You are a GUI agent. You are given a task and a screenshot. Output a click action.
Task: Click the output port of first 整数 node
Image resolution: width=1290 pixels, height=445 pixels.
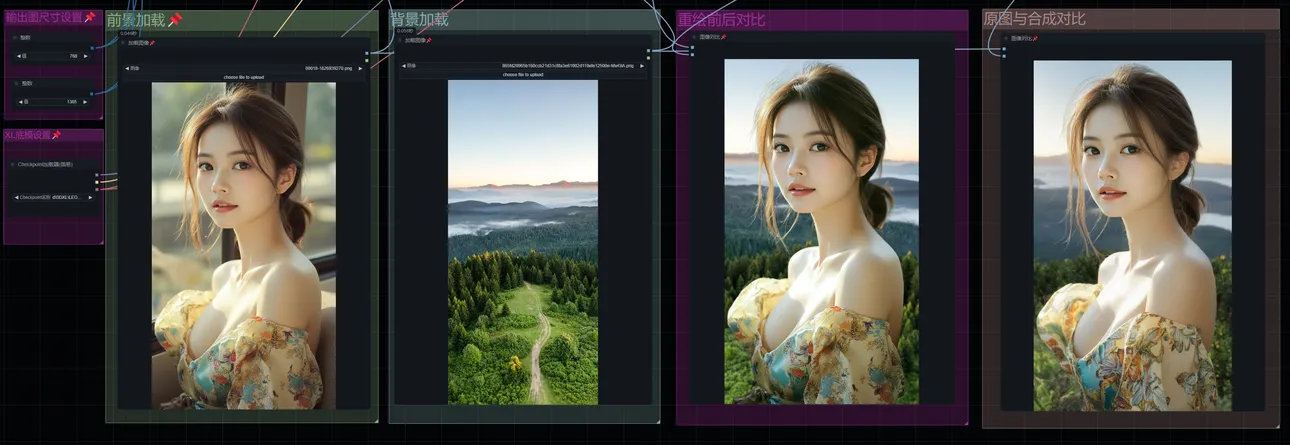(92, 47)
